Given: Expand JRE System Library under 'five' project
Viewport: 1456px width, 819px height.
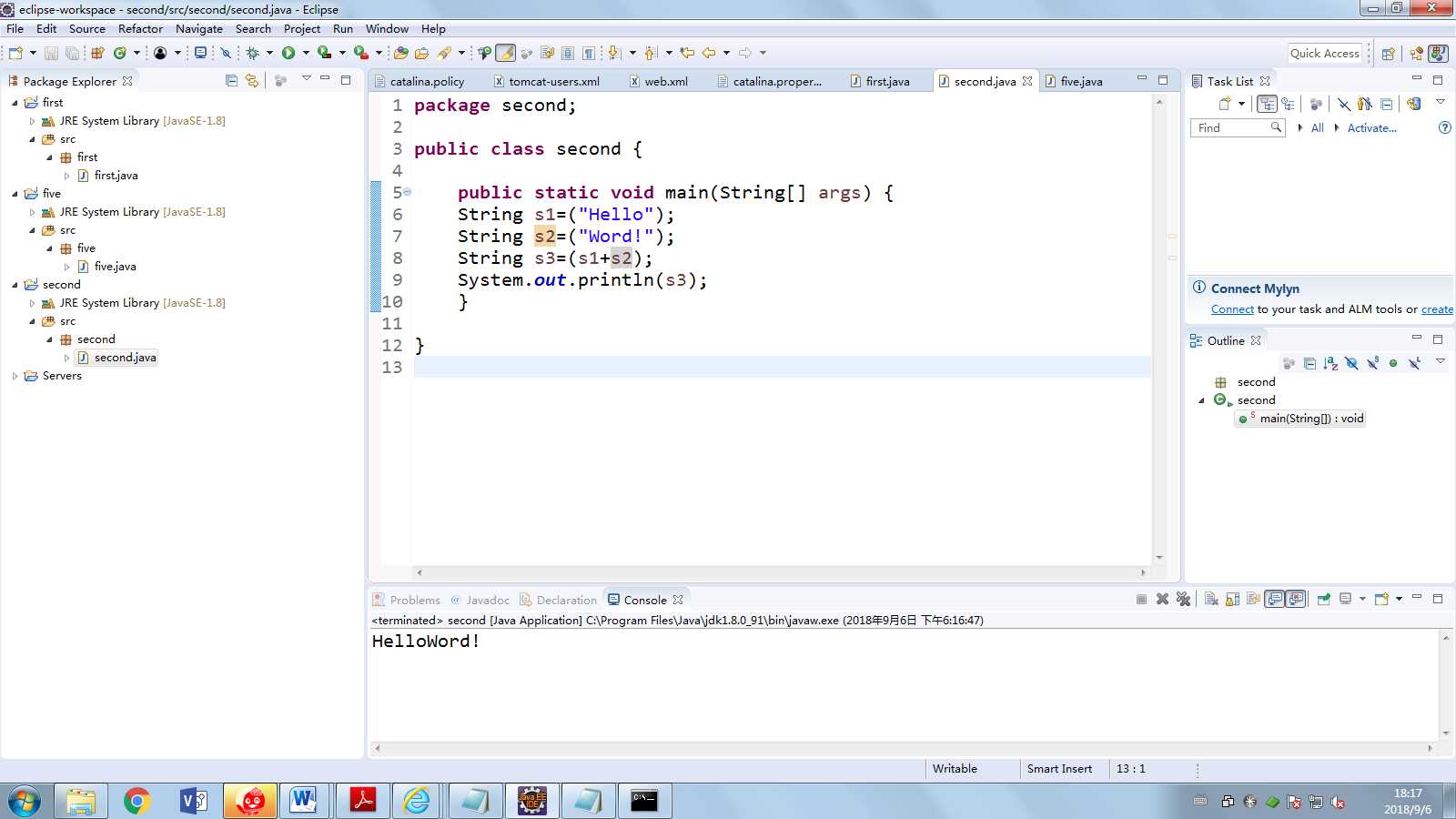Looking at the screenshot, I should coord(32,212).
